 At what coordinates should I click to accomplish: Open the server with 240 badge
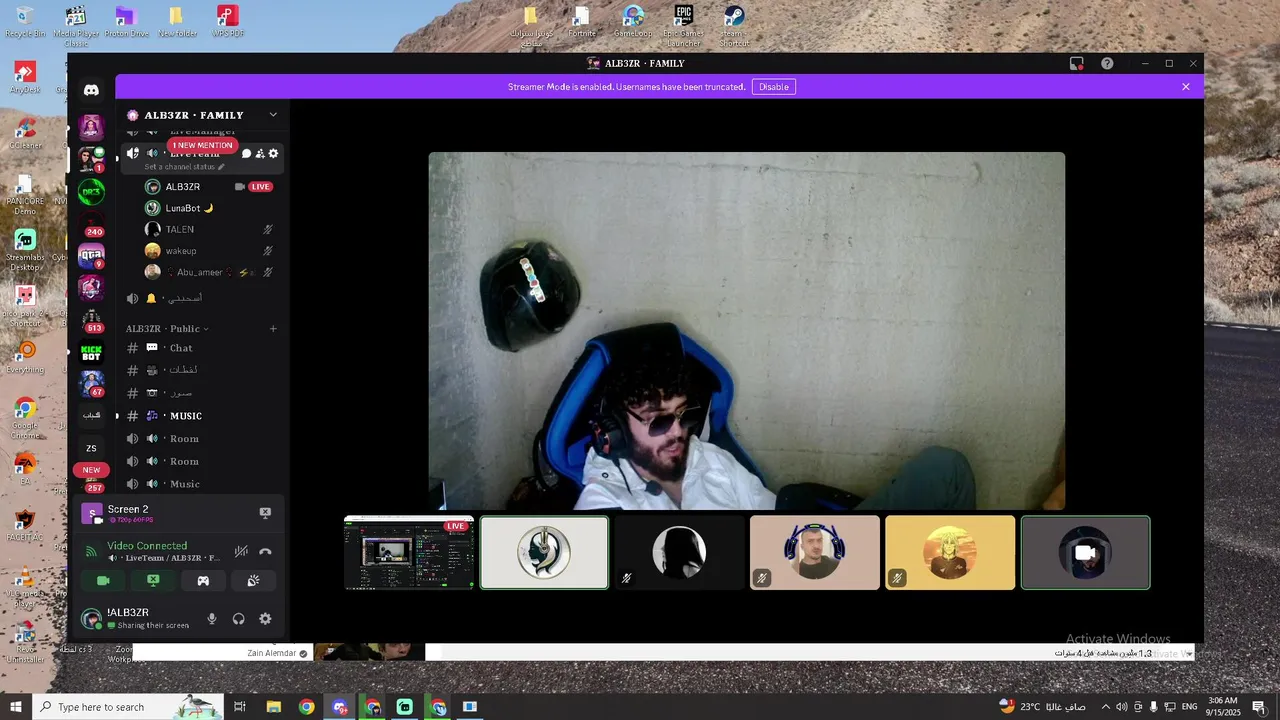91,224
